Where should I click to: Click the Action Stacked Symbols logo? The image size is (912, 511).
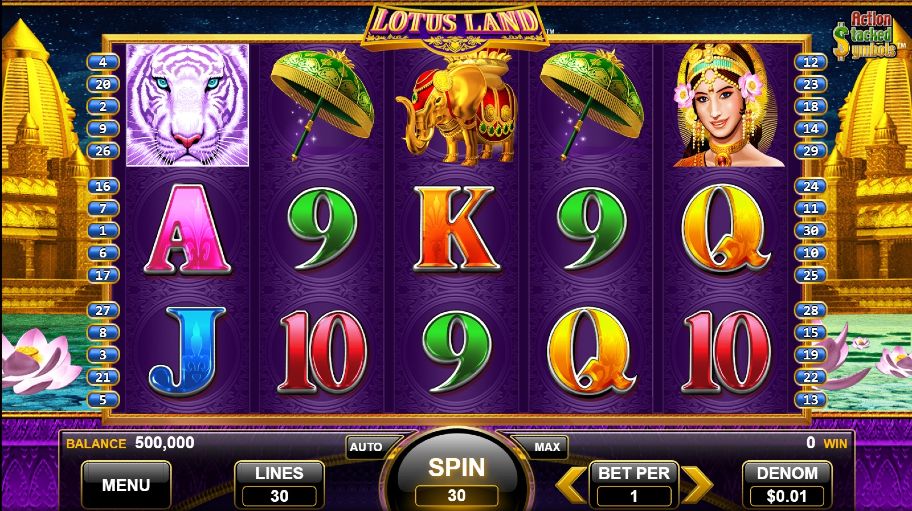(x=869, y=36)
